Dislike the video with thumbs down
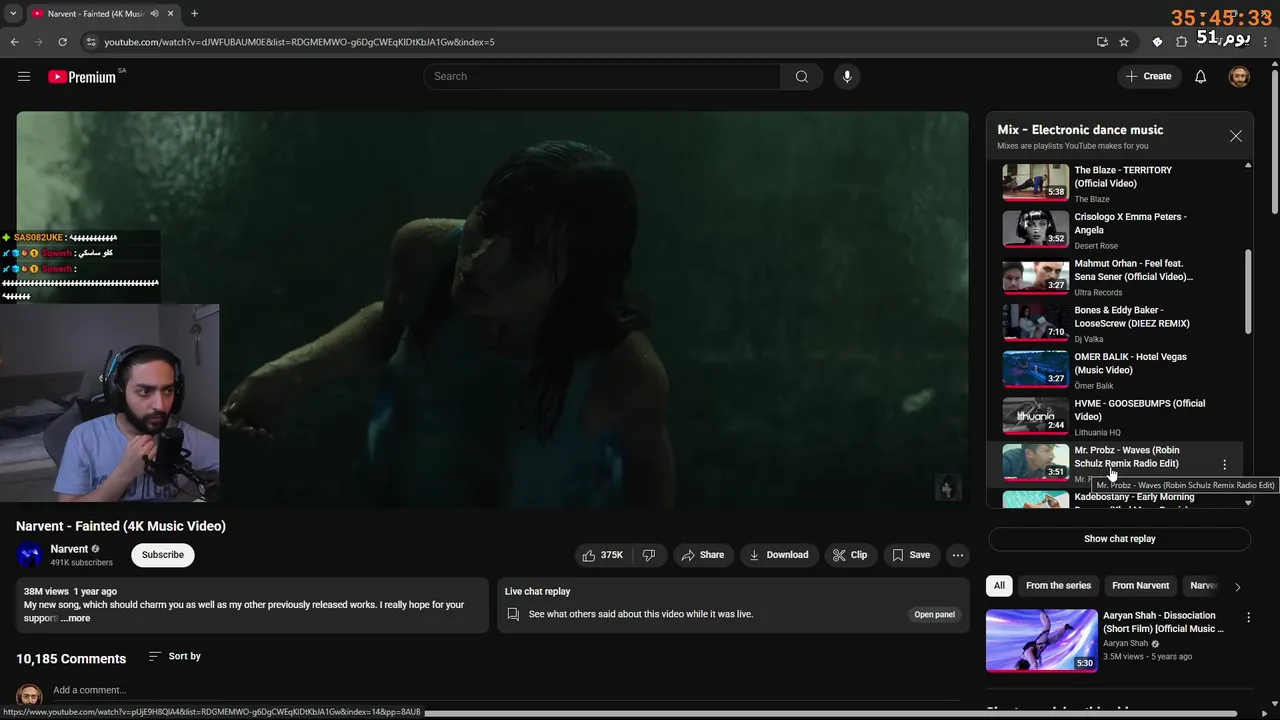 (649, 555)
